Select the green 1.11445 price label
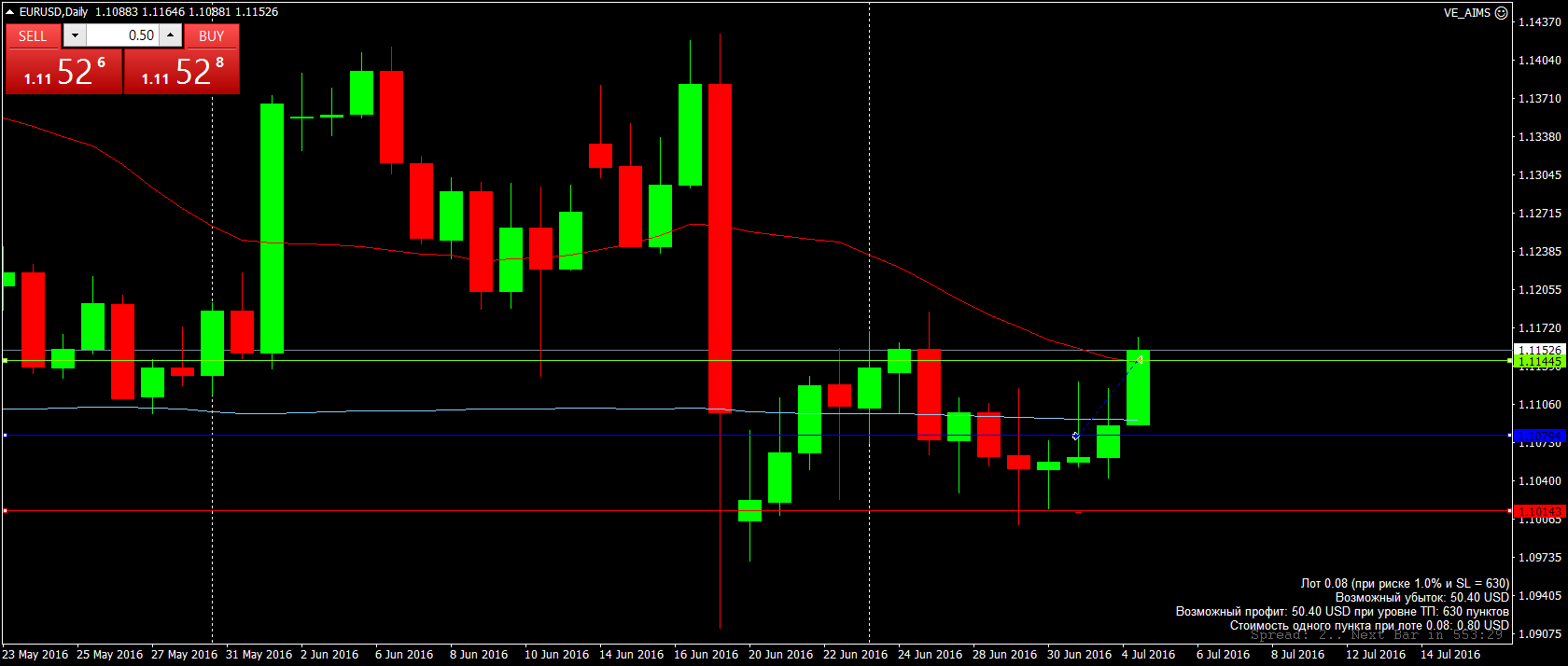 (x=1538, y=361)
